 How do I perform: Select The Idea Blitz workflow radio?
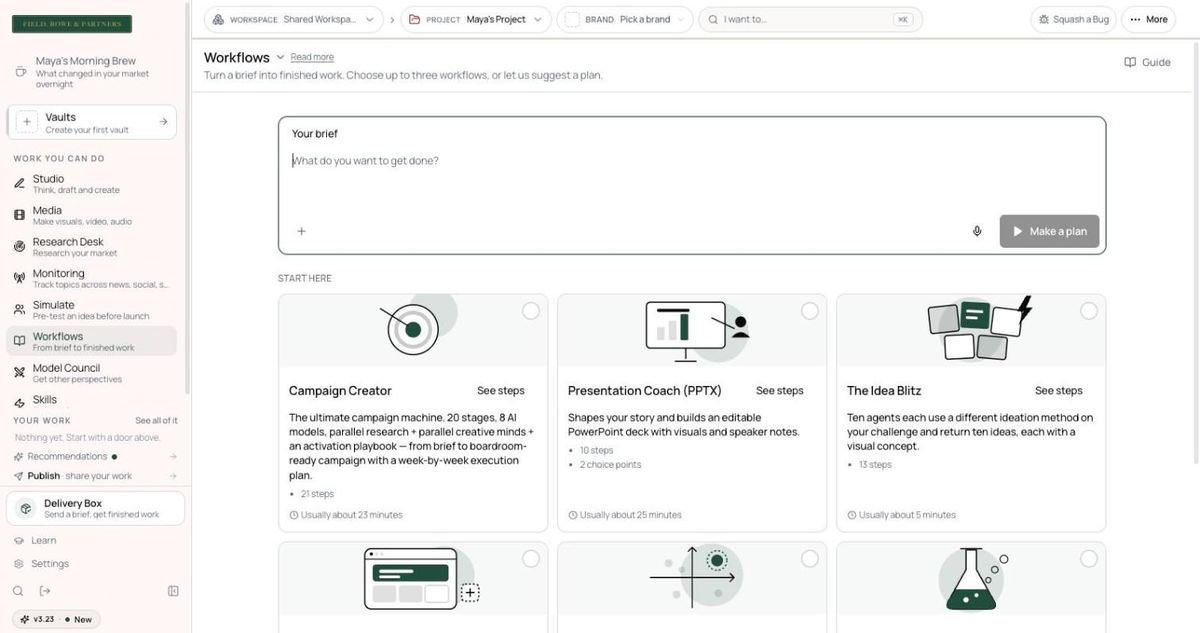click(1089, 311)
